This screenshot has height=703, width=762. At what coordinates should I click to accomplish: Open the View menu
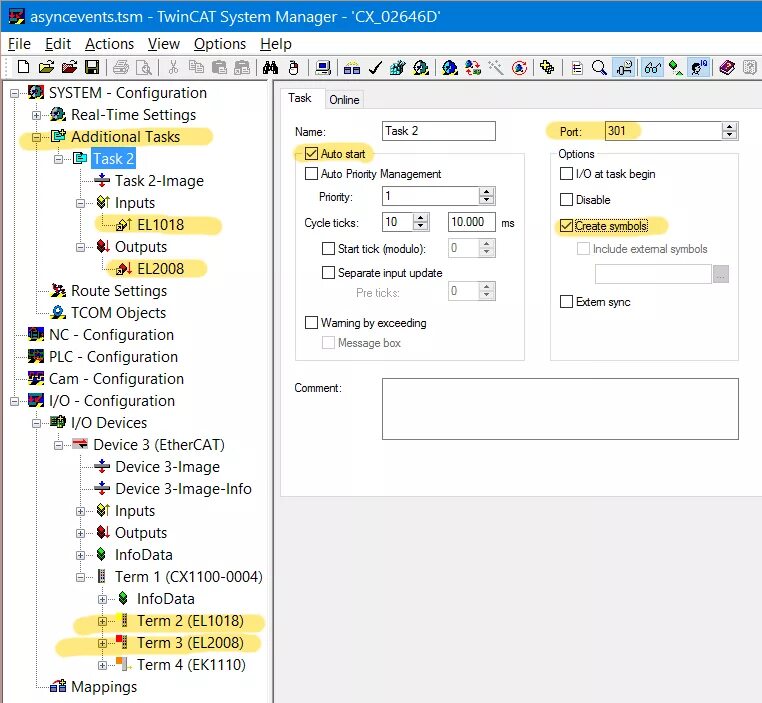coord(164,44)
